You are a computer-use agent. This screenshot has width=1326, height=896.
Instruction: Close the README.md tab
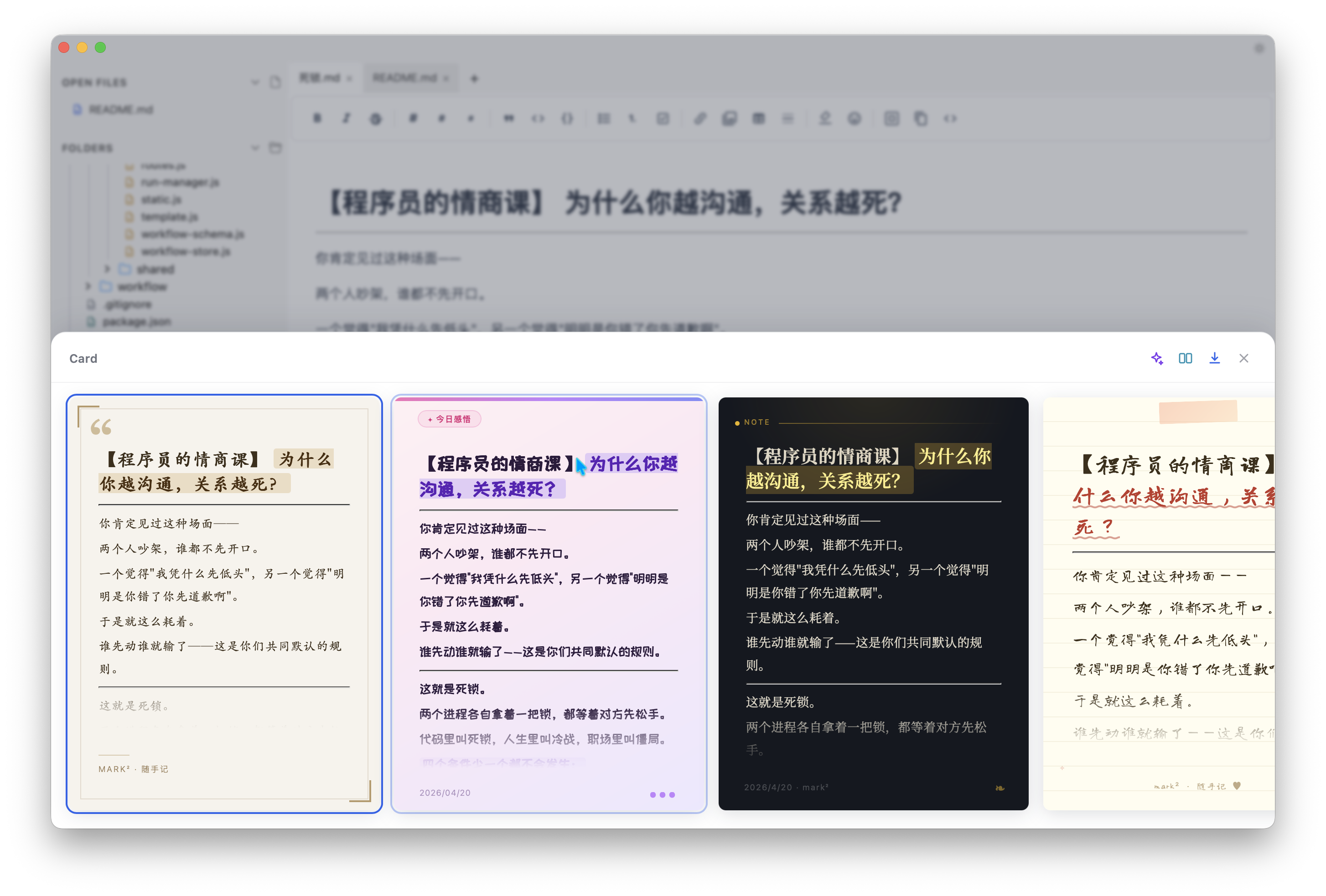click(x=446, y=78)
